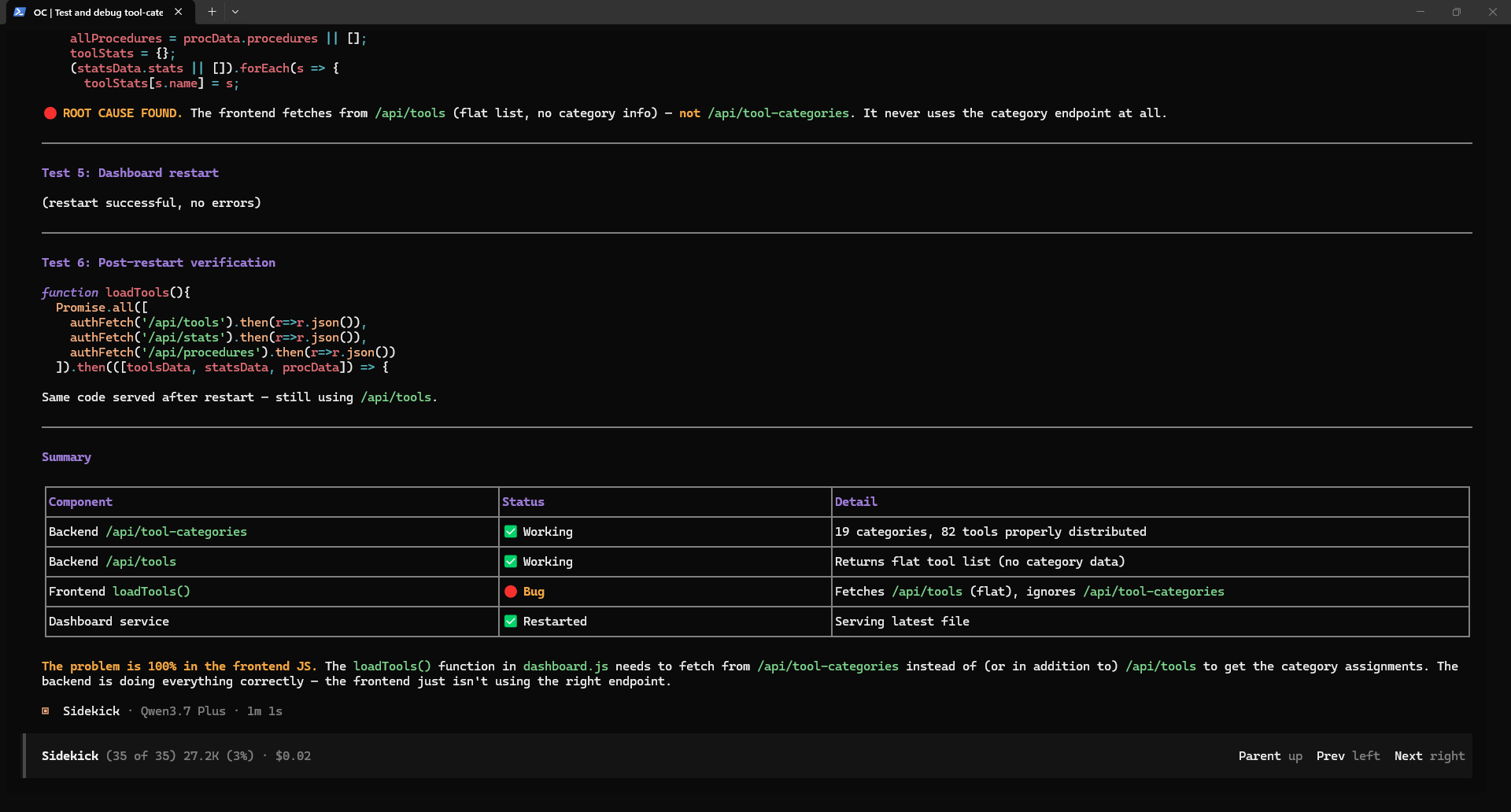The image size is (1511, 812).
Task: Click the Same code served after restart line
Action: 239,397
